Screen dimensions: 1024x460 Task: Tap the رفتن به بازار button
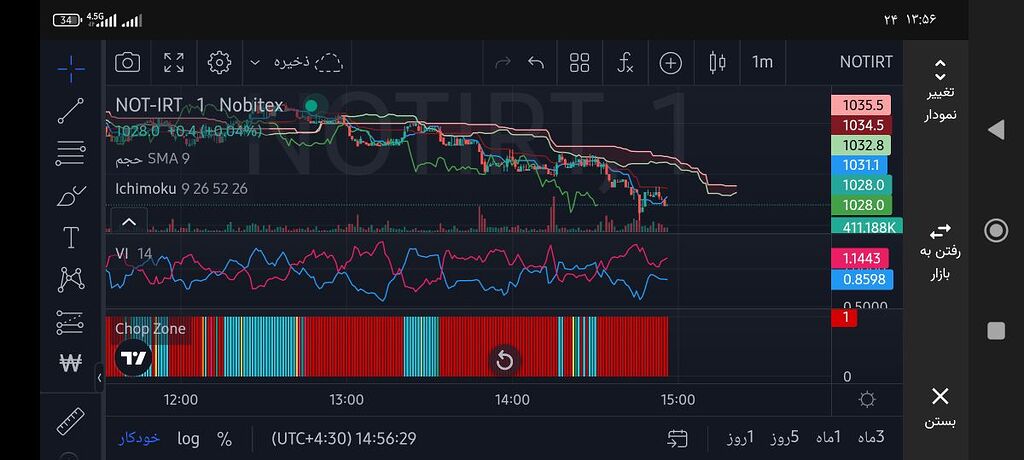pyautogui.click(x=939, y=251)
